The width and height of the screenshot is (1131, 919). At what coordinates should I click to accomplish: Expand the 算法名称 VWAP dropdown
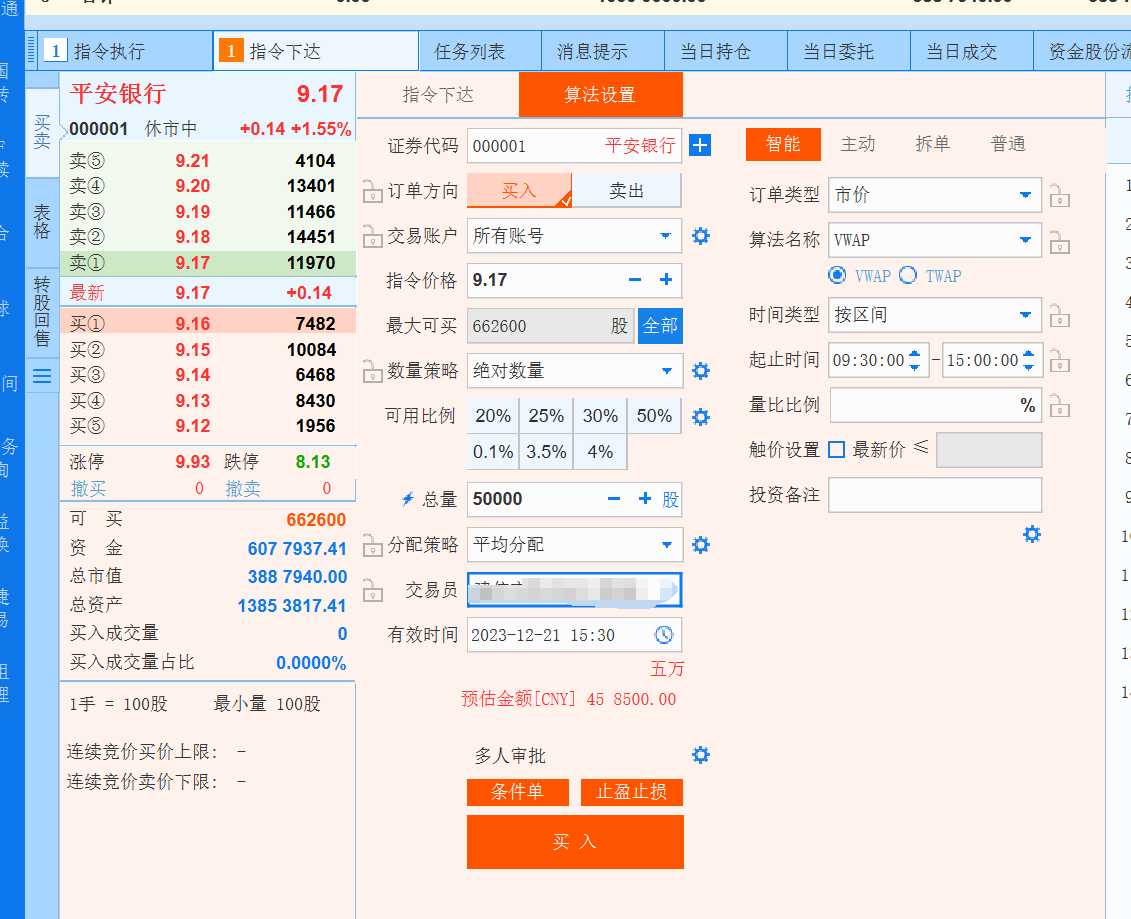tap(1025, 239)
